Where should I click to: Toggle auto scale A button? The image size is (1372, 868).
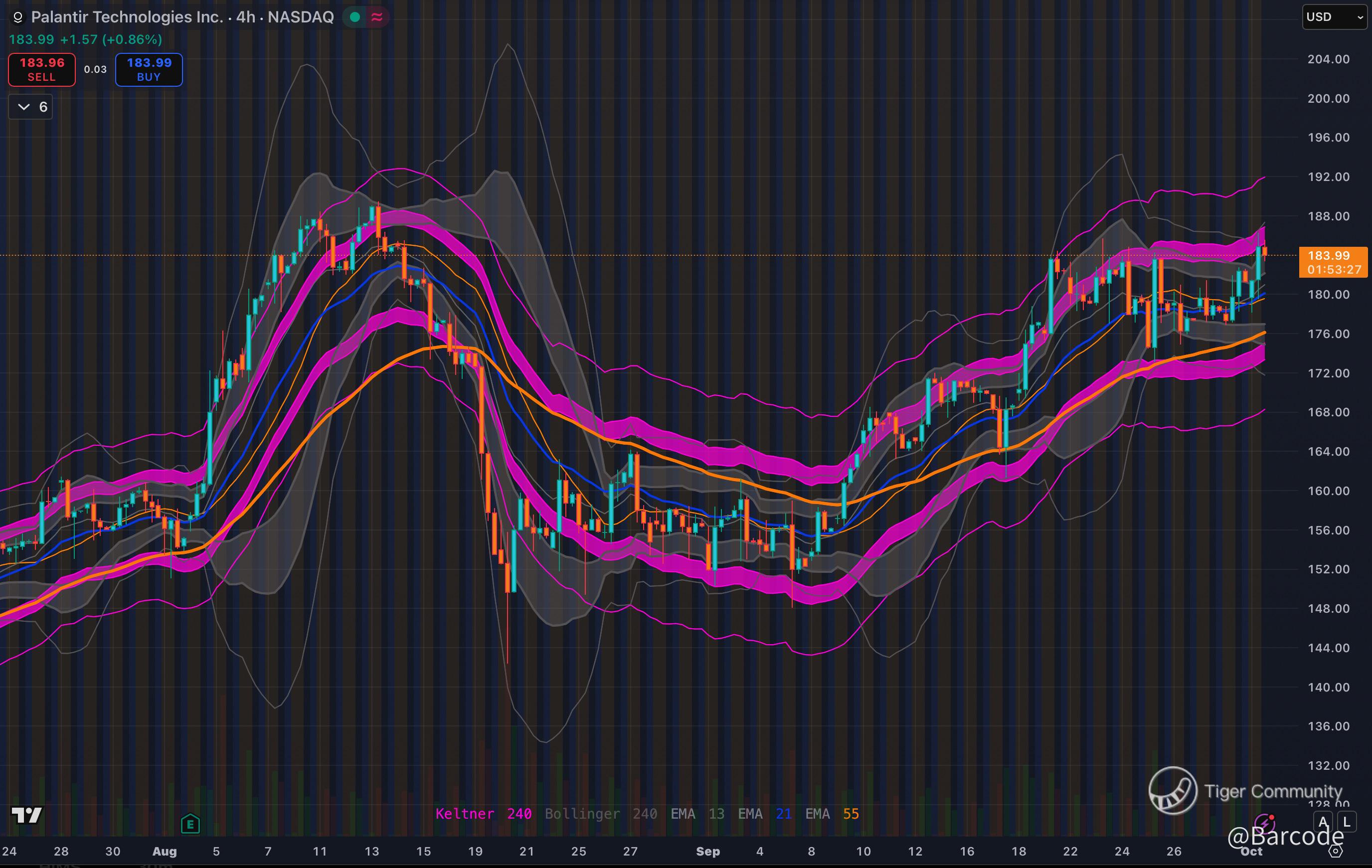pyautogui.click(x=1323, y=823)
